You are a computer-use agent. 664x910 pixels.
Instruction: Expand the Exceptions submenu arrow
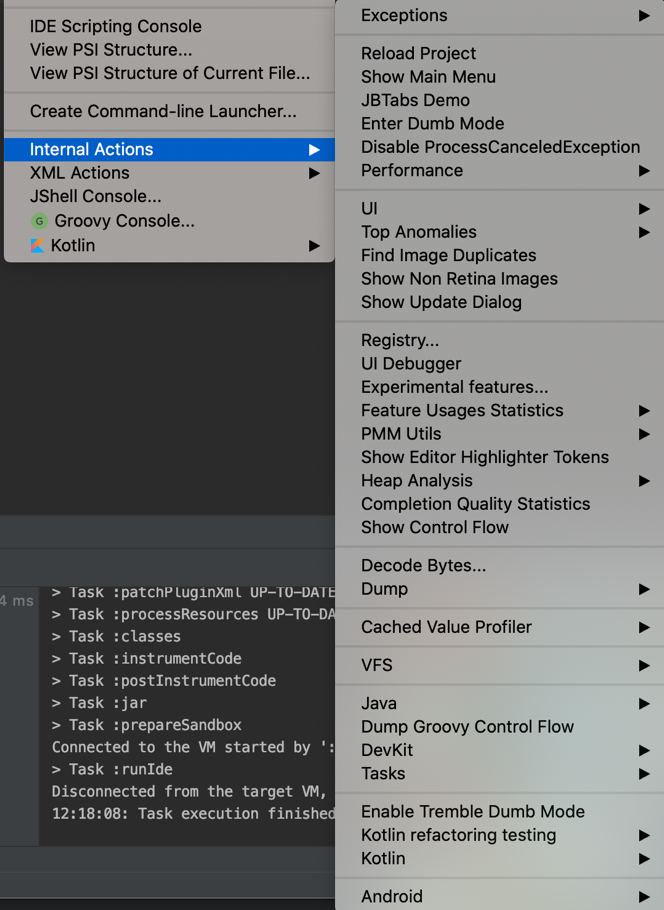[x=644, y=16]
